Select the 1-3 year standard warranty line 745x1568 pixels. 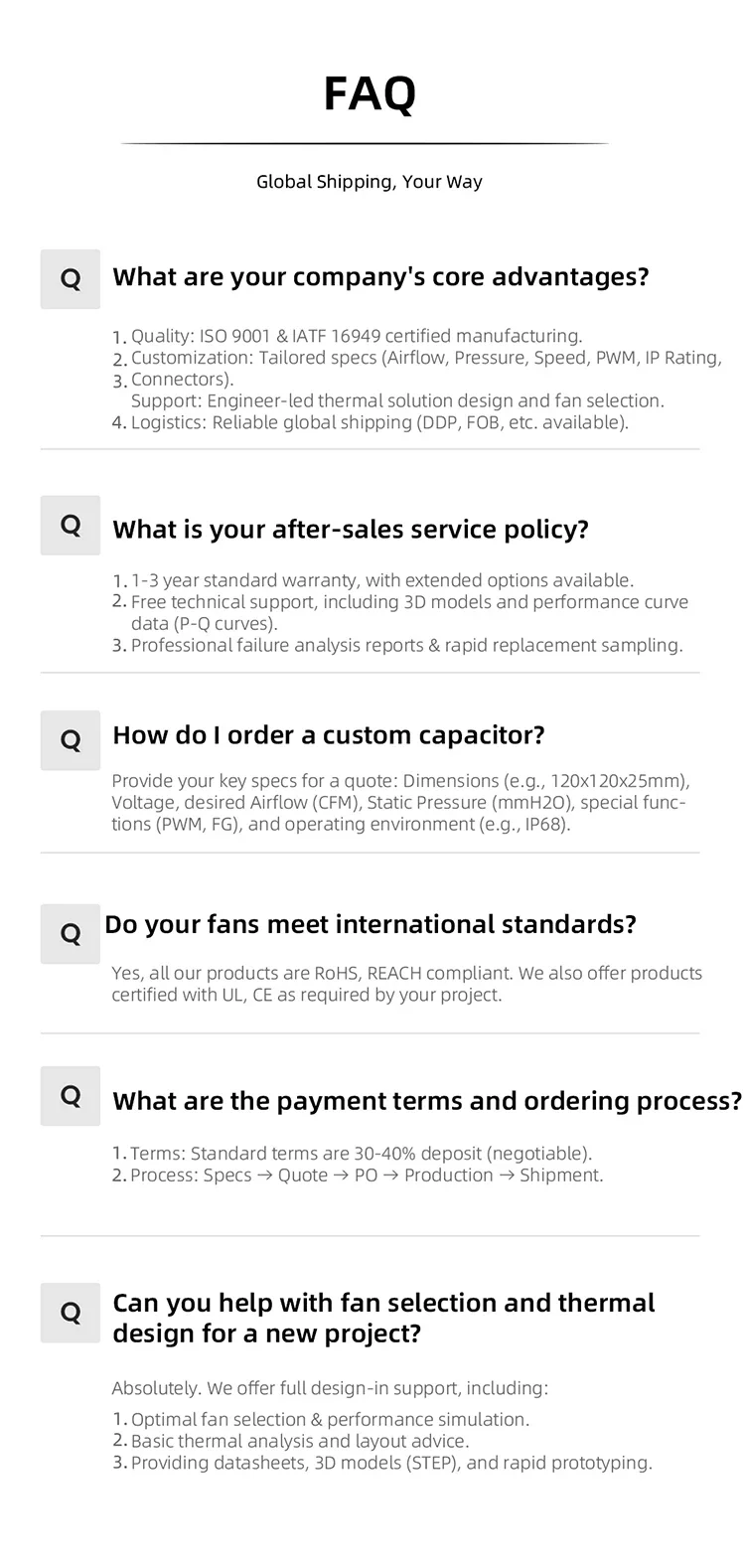point(381,580)
